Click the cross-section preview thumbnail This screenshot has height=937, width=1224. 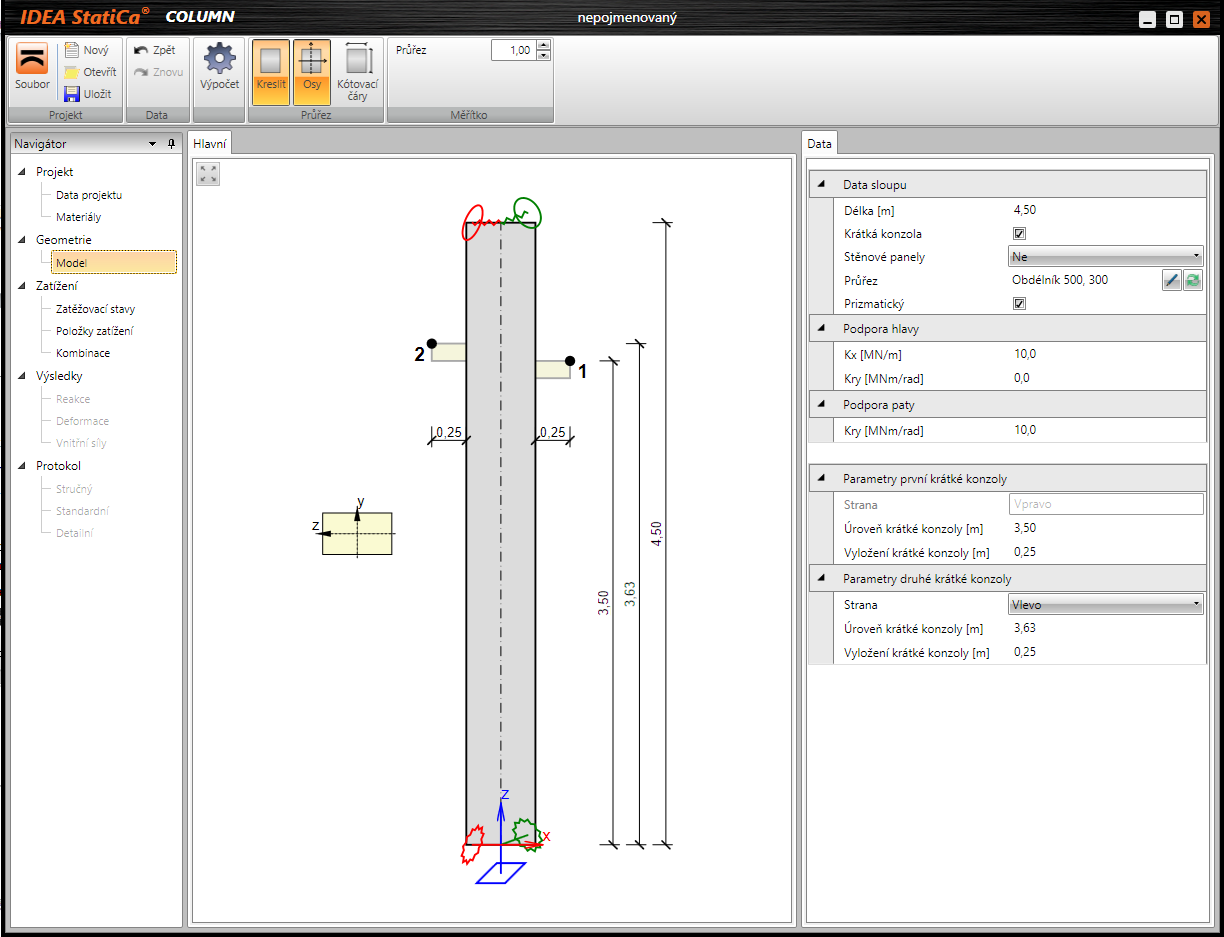pyautogui.click(x=357, y=533)
